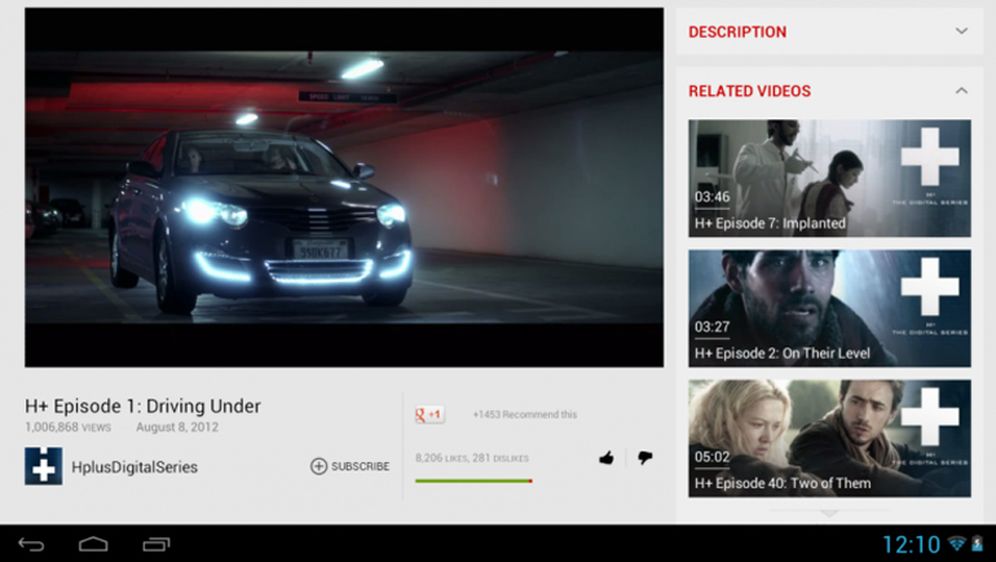Tap the down arrow below related videos
The image size is (996, 562).
point(829,512)
